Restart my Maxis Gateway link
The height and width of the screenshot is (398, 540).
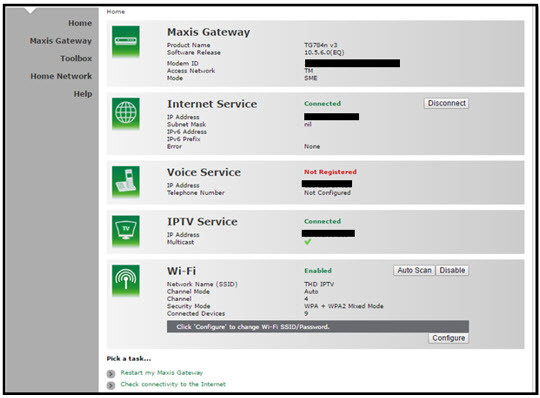coord(162,373)
